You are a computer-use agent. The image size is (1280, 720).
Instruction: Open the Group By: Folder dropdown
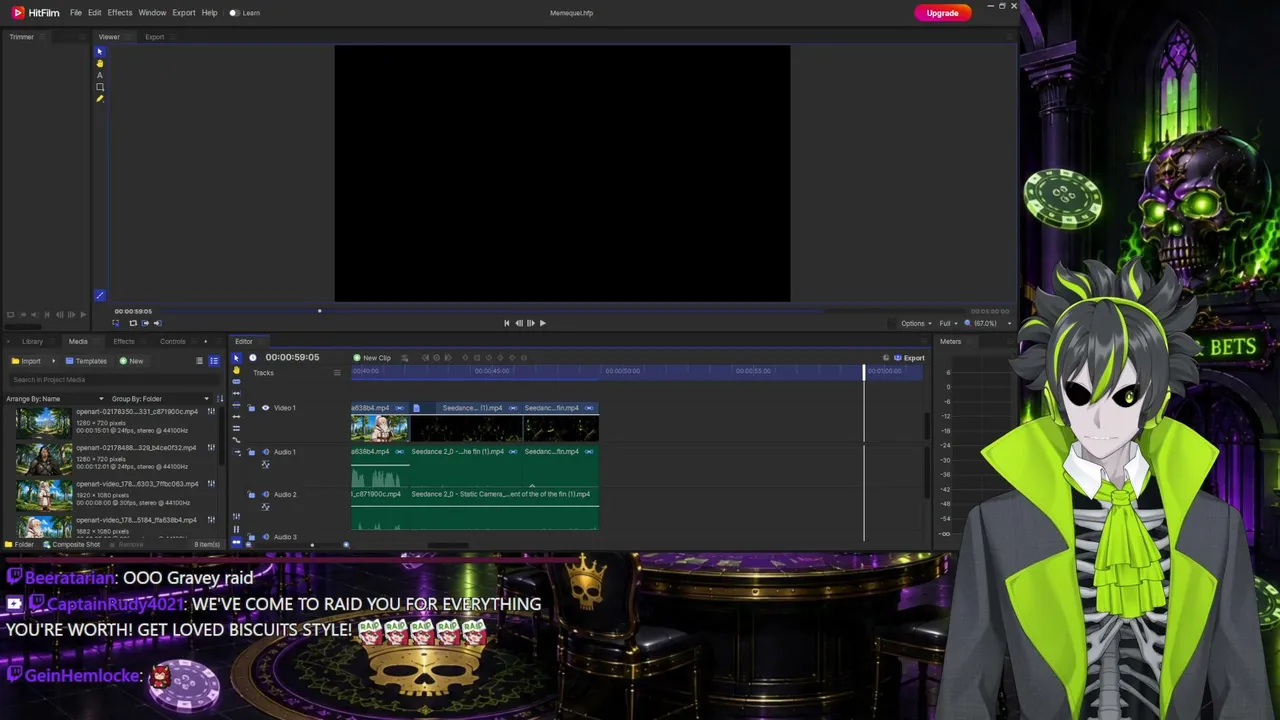(160, 399)
